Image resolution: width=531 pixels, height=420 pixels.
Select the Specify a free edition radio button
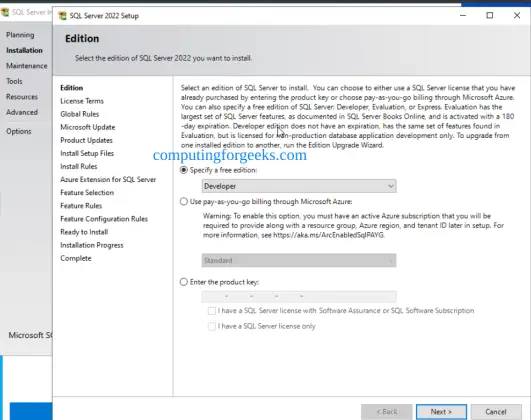(184, 170)
